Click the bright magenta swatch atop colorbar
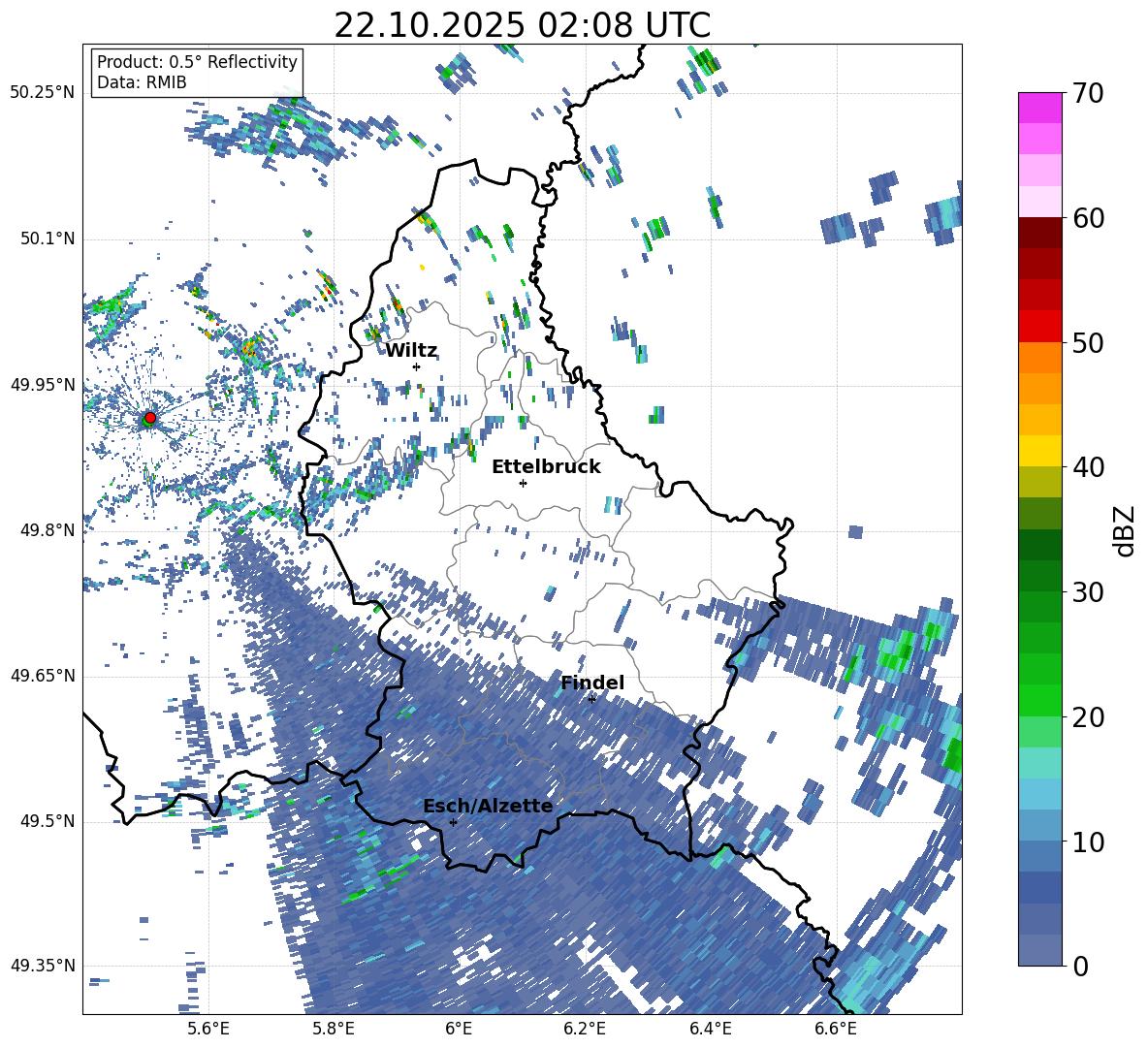Image resolution: width=1148 pixels, height=1048 pixels. coord(1039,109)
